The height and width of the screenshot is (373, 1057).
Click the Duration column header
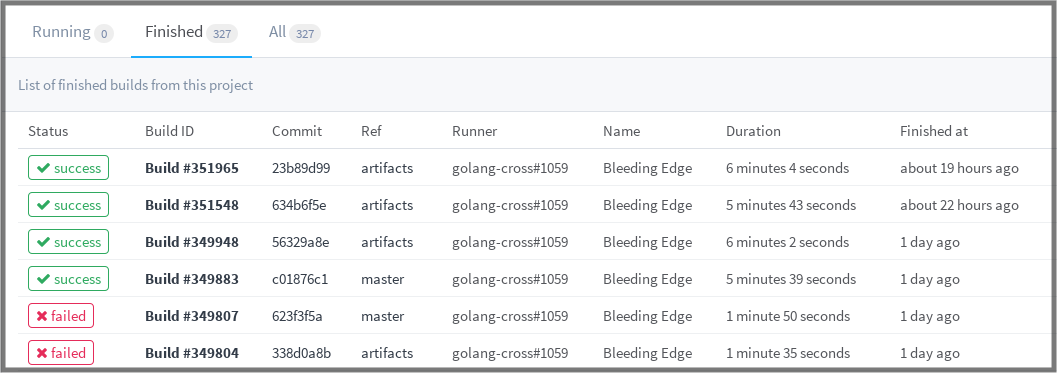click(753, 131)
